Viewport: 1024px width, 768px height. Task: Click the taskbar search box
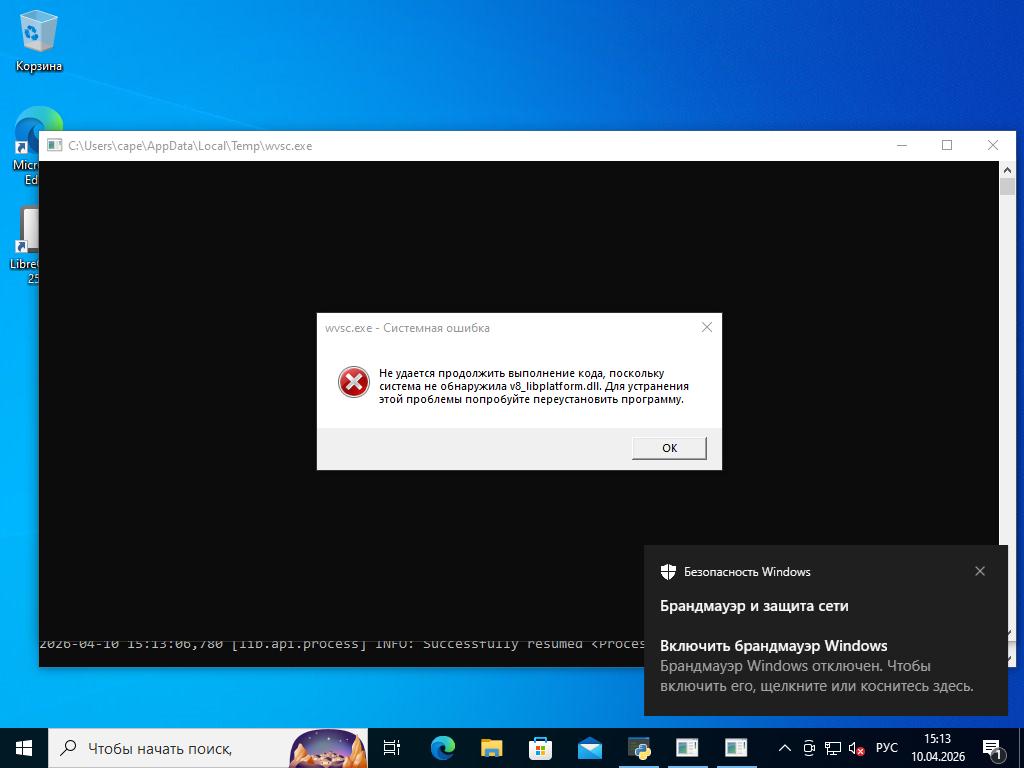[x=160, y=748]
